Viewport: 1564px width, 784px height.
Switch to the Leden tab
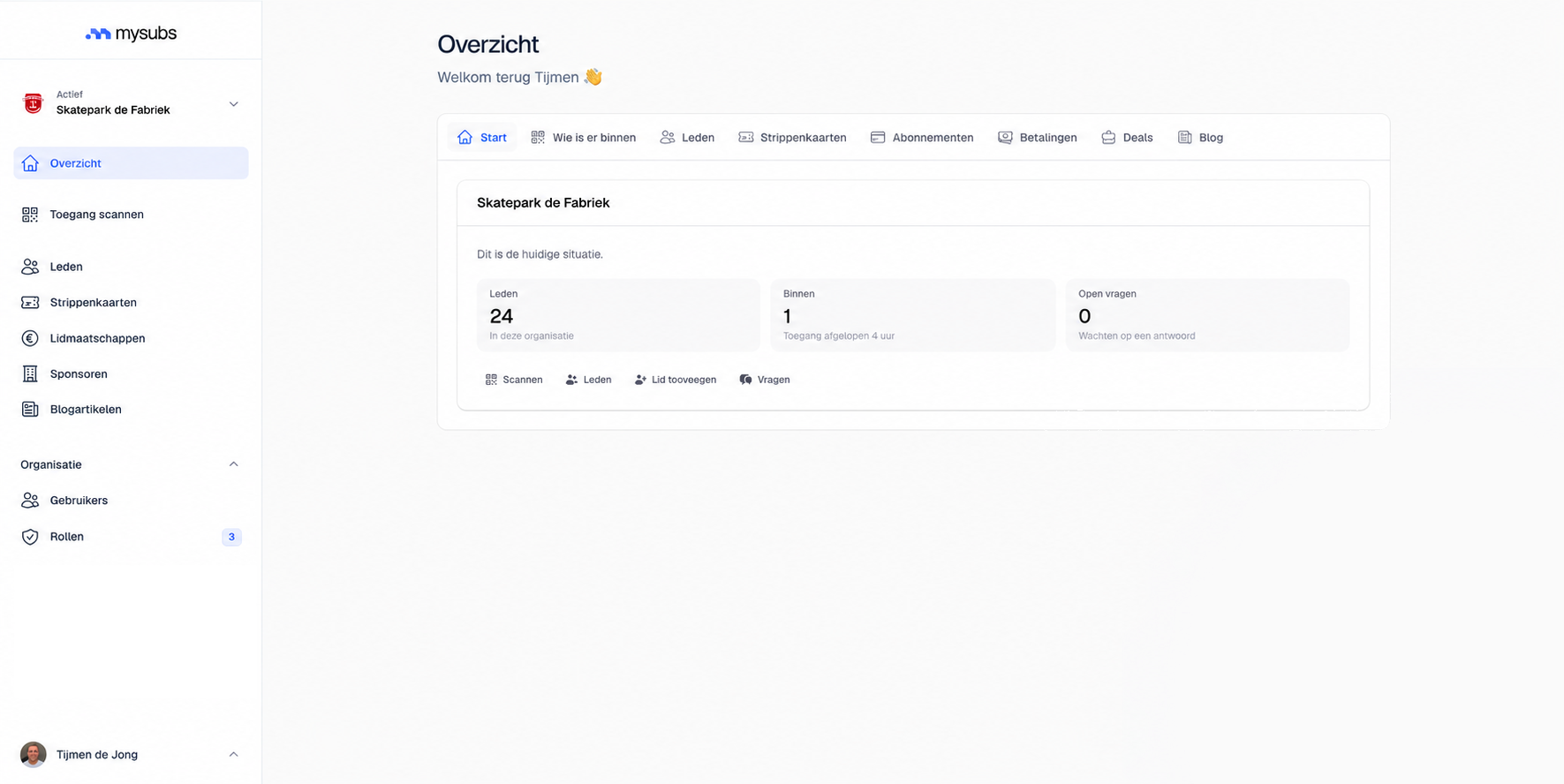click(x=687, y=138)
